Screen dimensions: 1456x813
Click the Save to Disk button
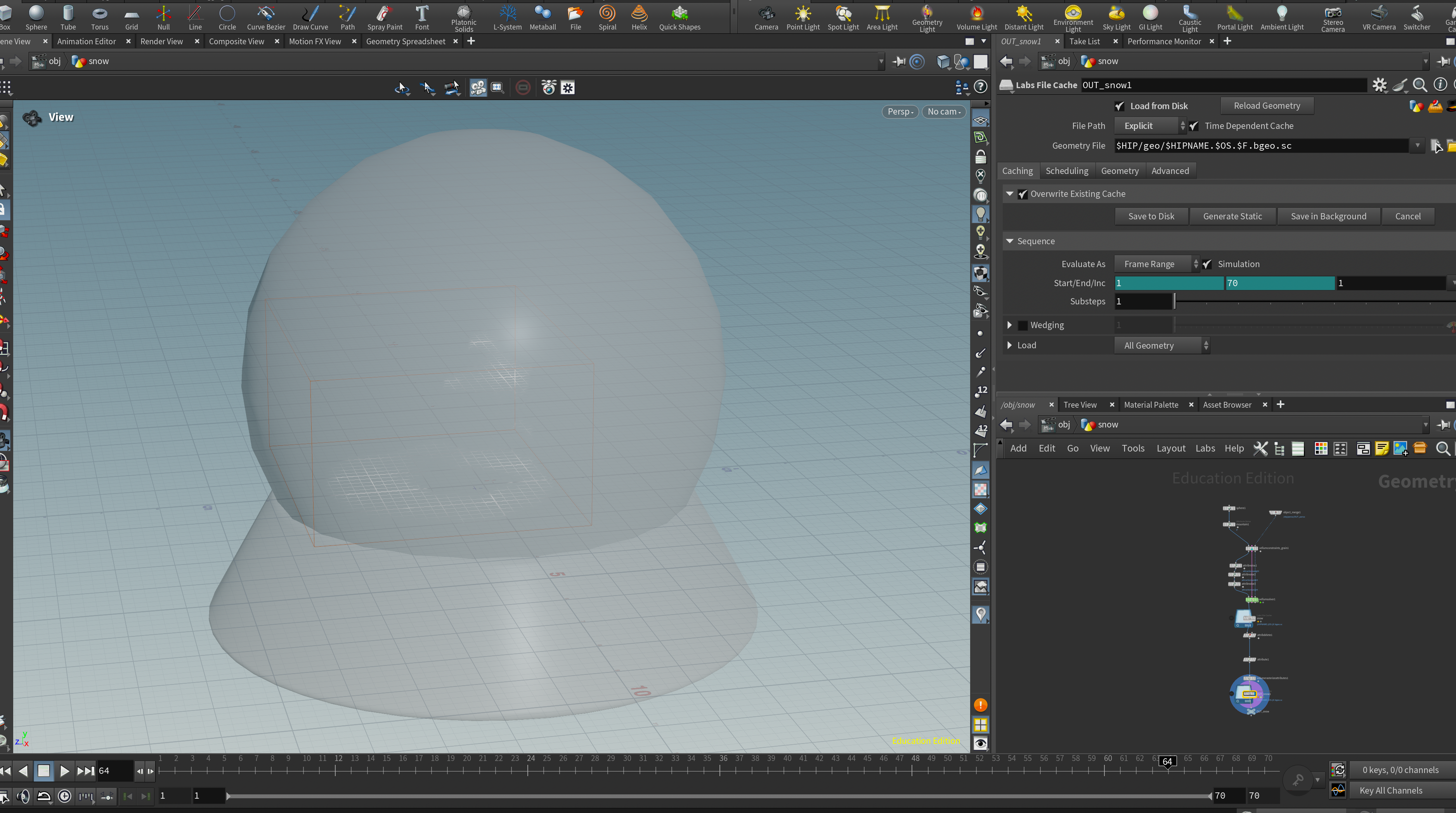tap(1151, 216)
